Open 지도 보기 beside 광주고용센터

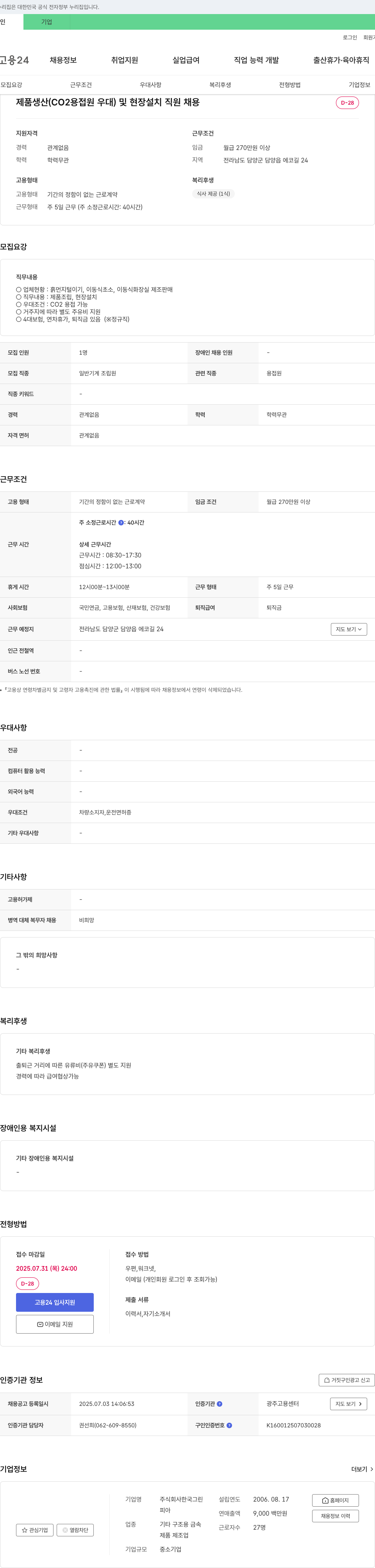click(349, 1404)
